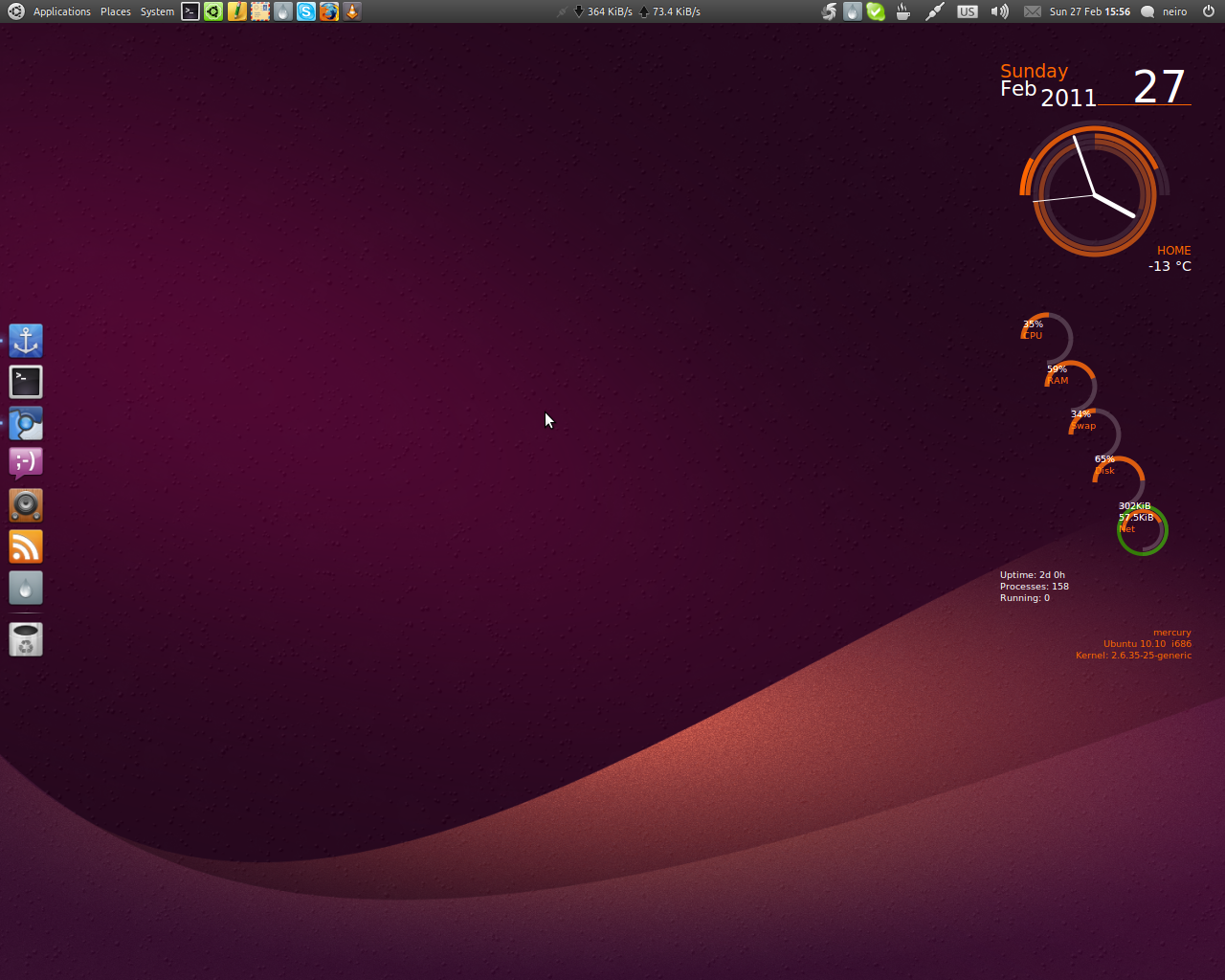Screen dimensions: 1225x980
Task: Open the Applications menu
Action: pos(61,11)
